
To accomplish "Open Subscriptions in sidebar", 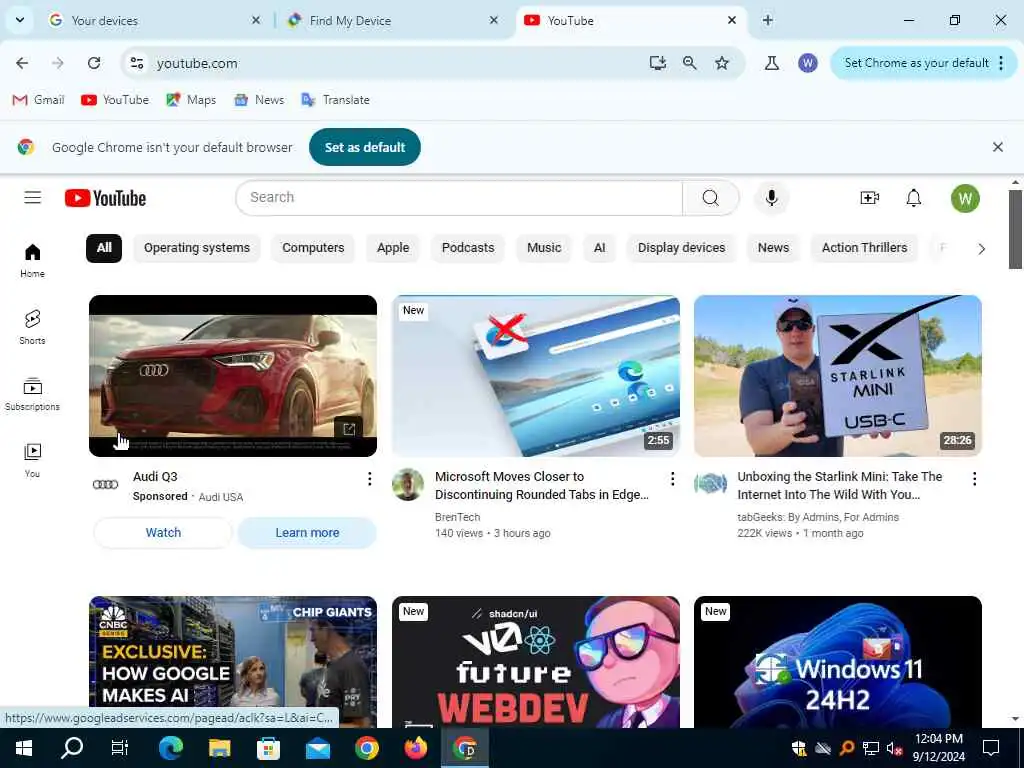I will pos(33,394).
